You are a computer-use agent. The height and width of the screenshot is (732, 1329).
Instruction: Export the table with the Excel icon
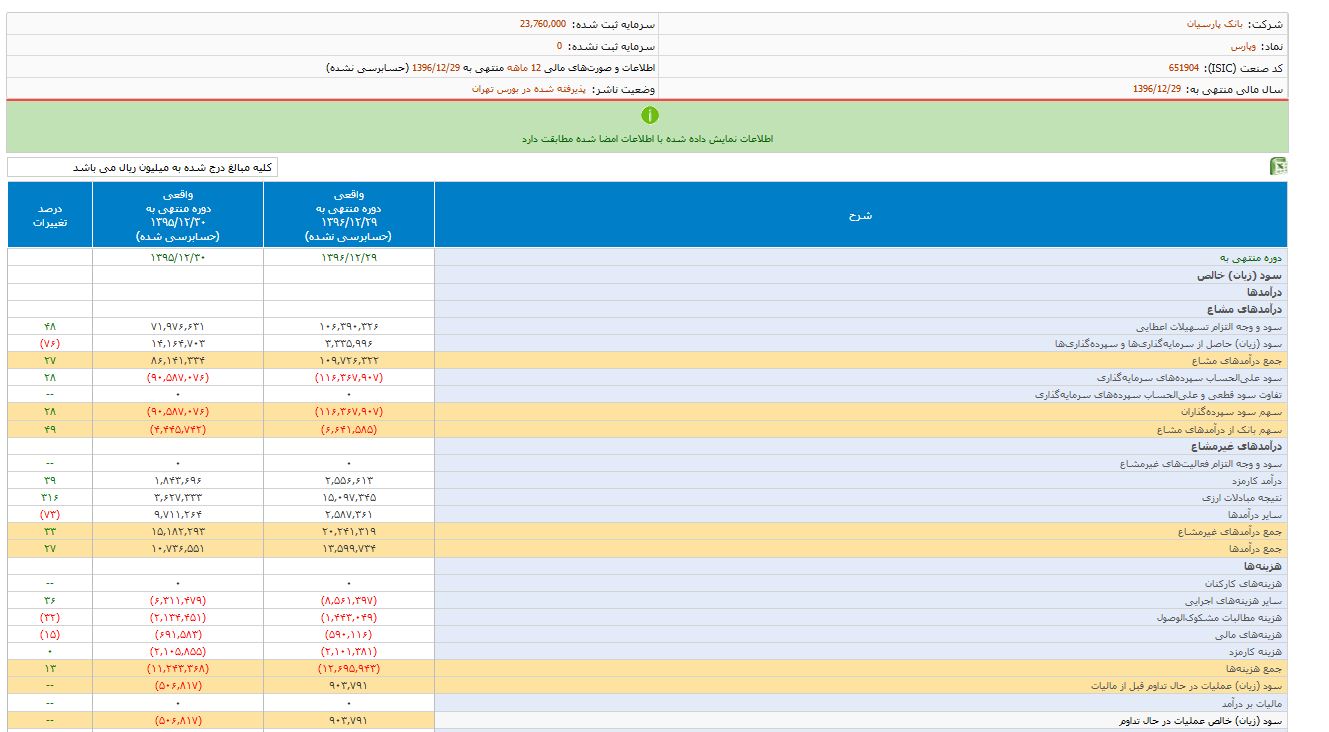tap(1278, 166)
